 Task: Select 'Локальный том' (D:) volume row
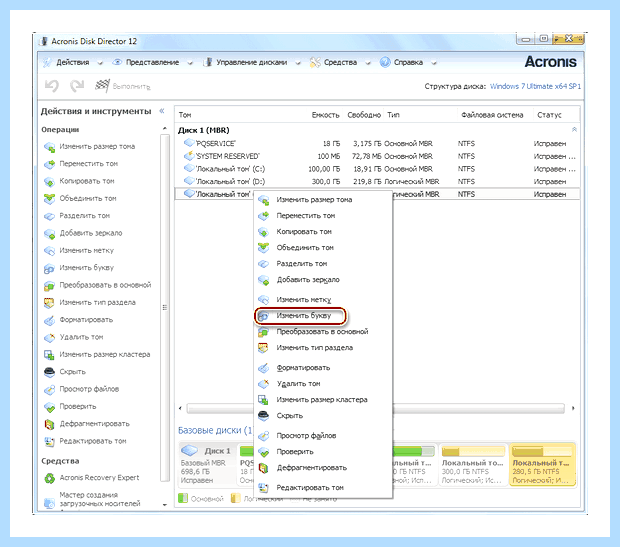click(x=377, y=182)
